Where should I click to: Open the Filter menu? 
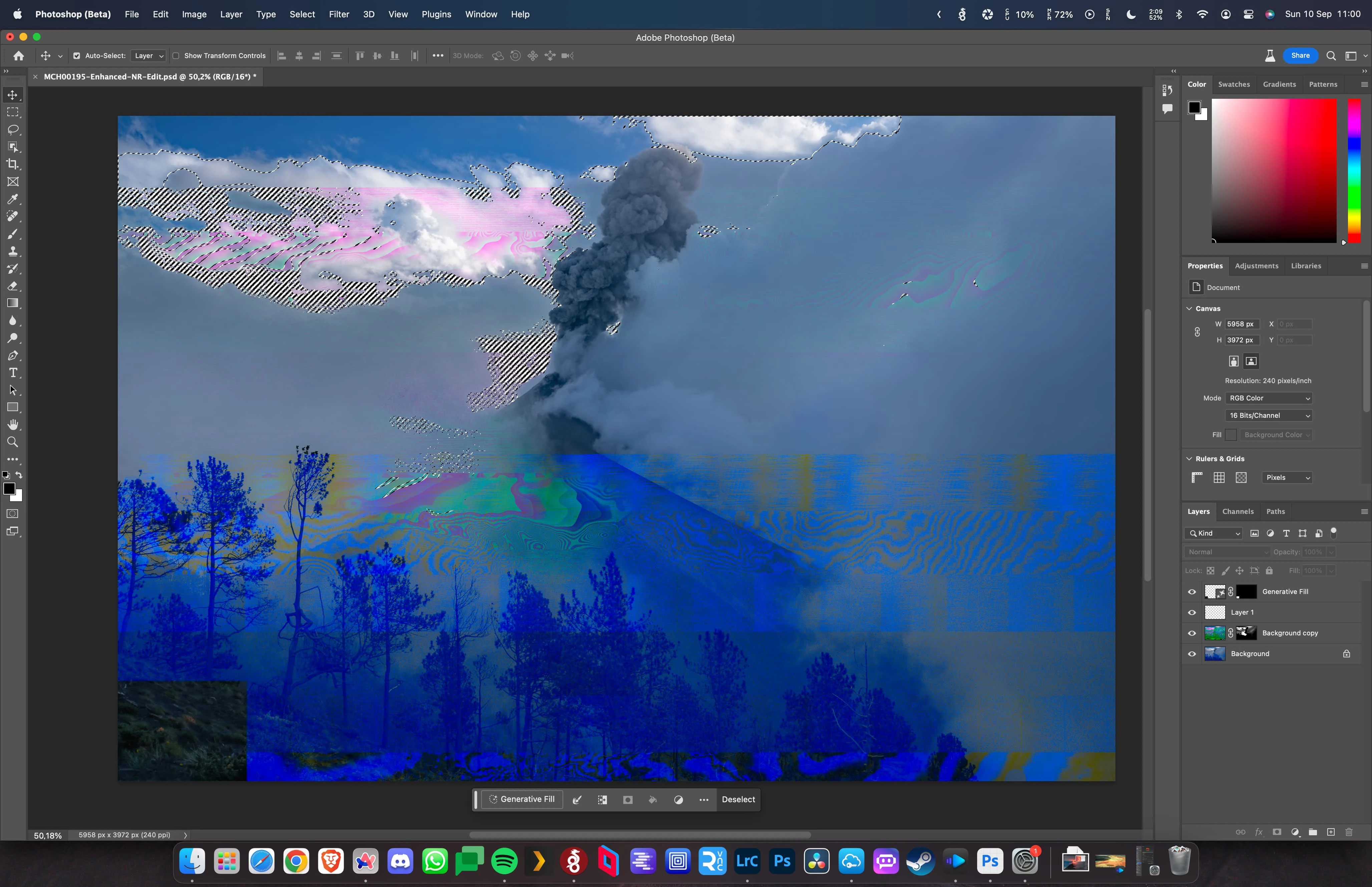pos(339,14)
